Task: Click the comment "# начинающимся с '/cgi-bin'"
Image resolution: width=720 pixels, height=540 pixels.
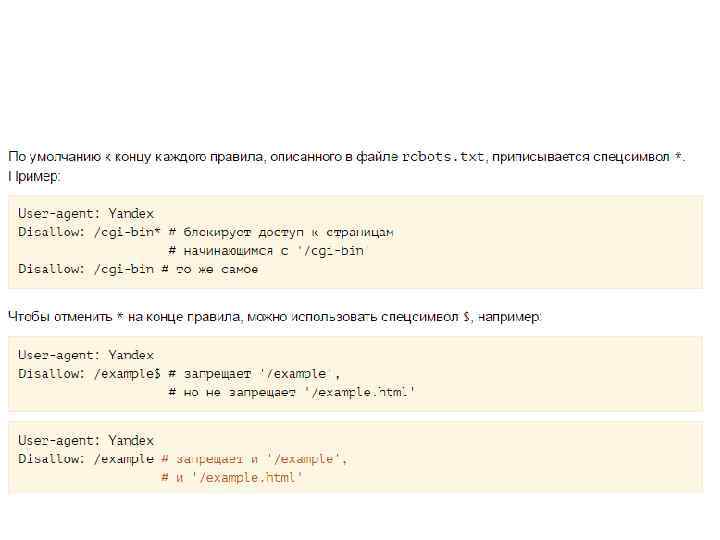Action: click(x=266, y=251)
